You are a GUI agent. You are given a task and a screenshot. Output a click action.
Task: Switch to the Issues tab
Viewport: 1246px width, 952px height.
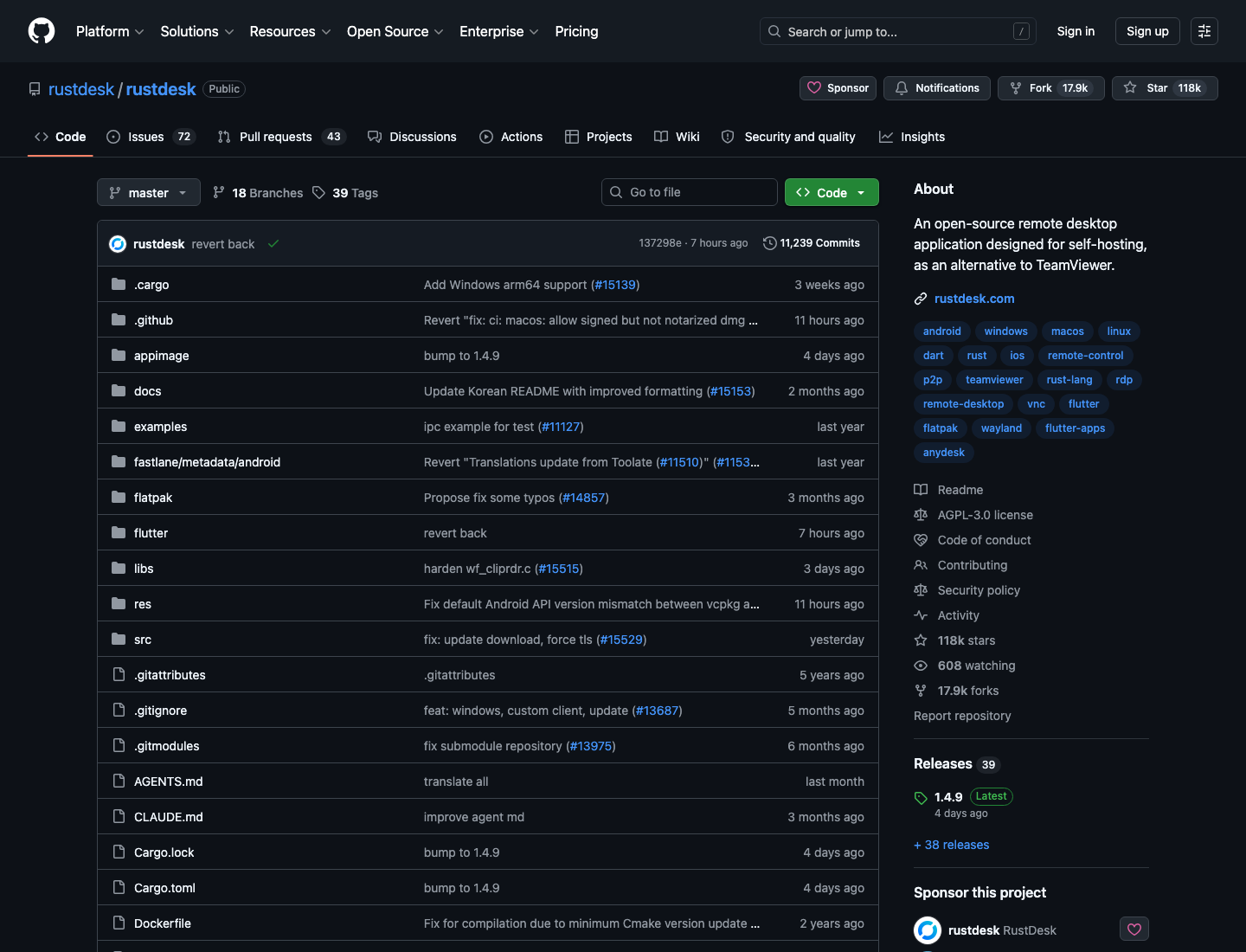pos(151,137)
